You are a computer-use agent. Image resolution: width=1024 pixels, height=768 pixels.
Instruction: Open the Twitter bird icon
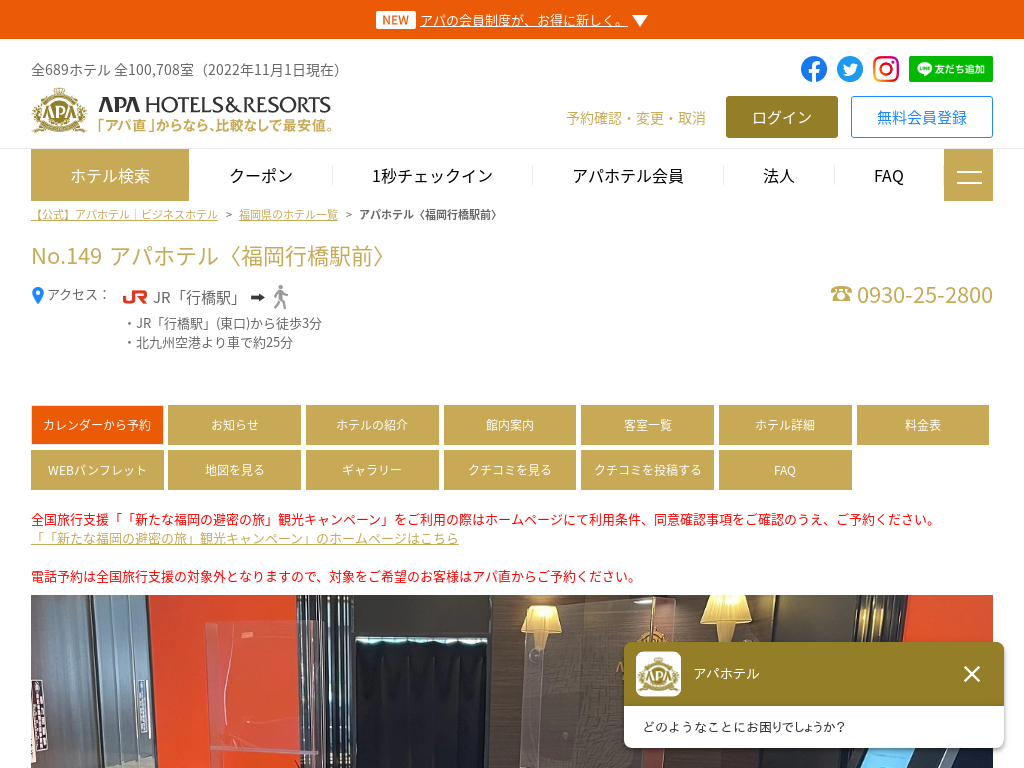pyautogui.click(x=850, y=69)
